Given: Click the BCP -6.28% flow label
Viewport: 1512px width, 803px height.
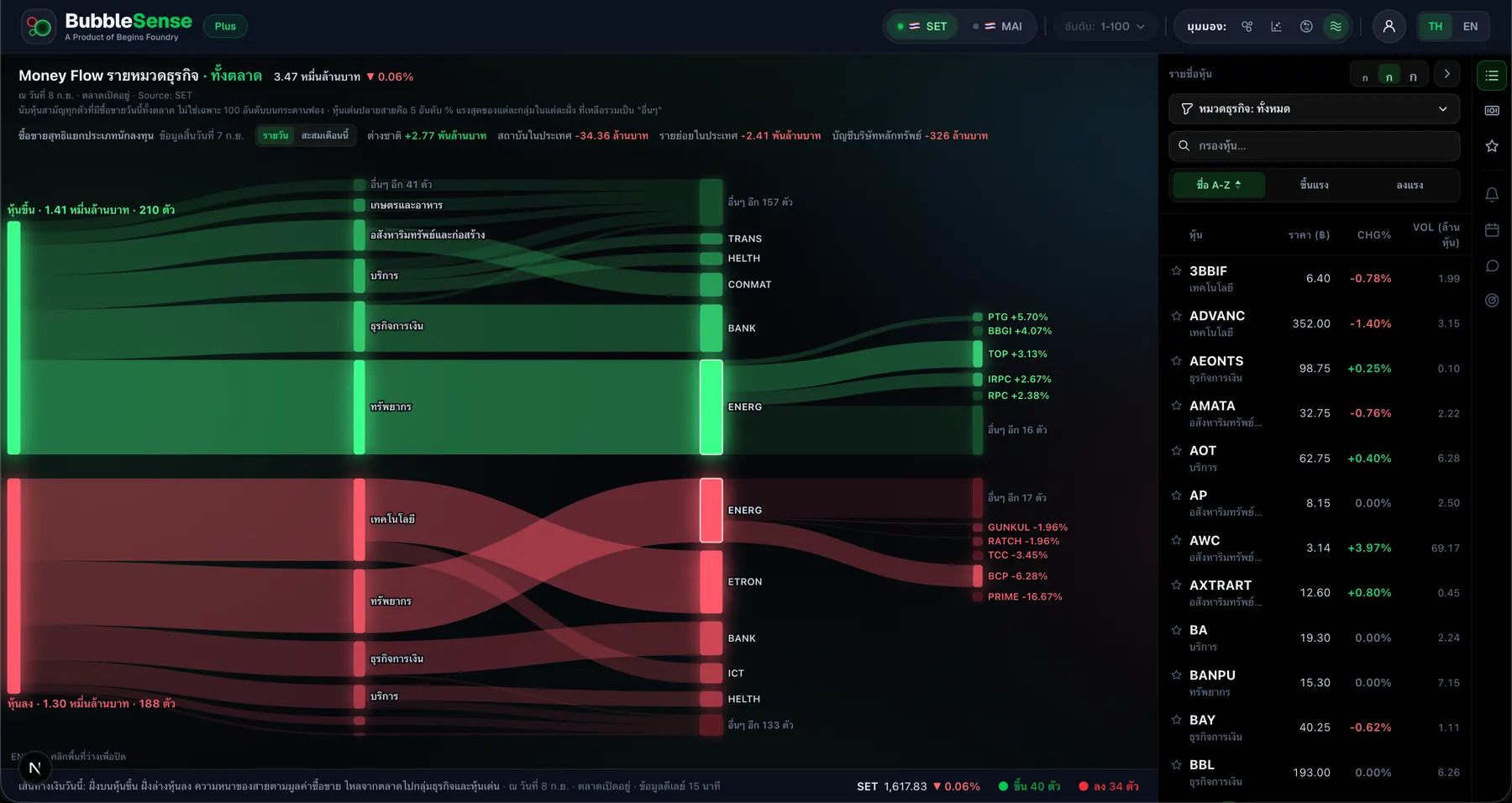Looking at the screenshot, I should point(1017,576).
